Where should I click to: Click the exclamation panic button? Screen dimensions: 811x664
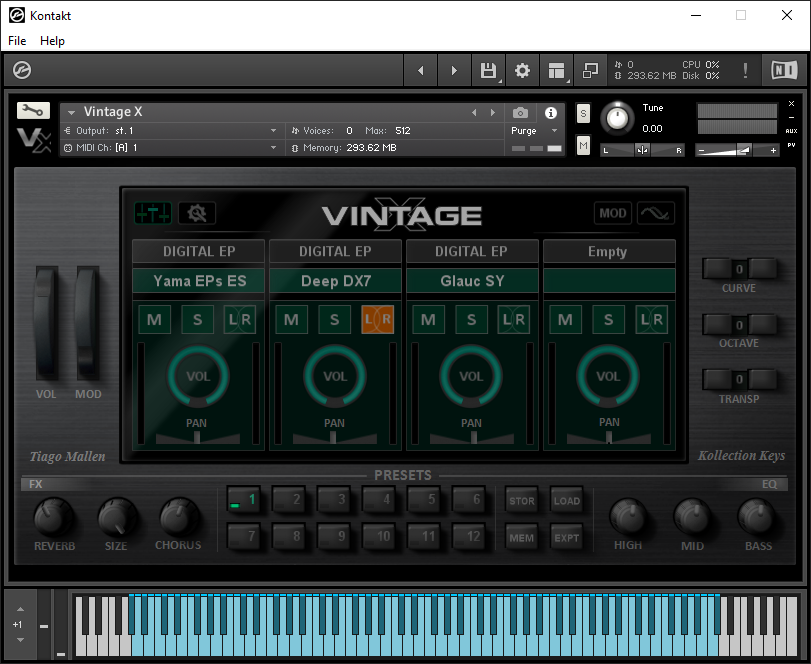point(745,70)
